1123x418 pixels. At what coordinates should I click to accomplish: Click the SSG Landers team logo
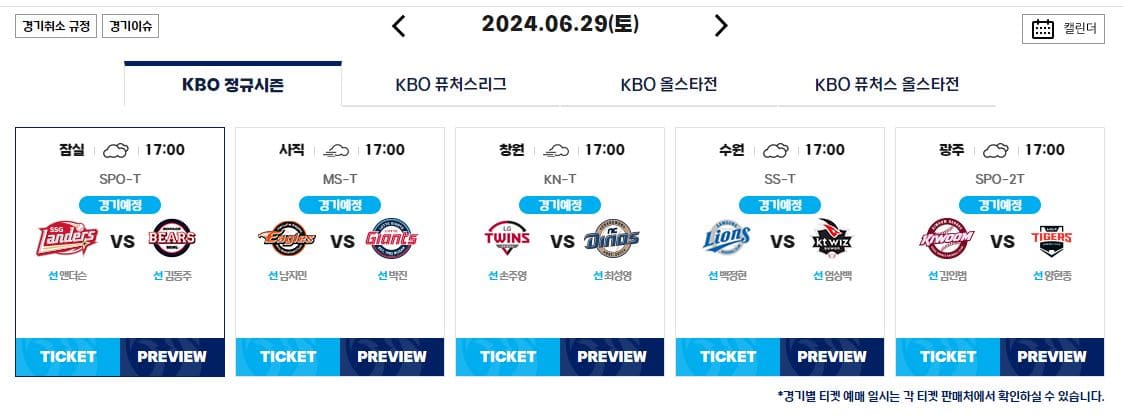pos(67,239)
